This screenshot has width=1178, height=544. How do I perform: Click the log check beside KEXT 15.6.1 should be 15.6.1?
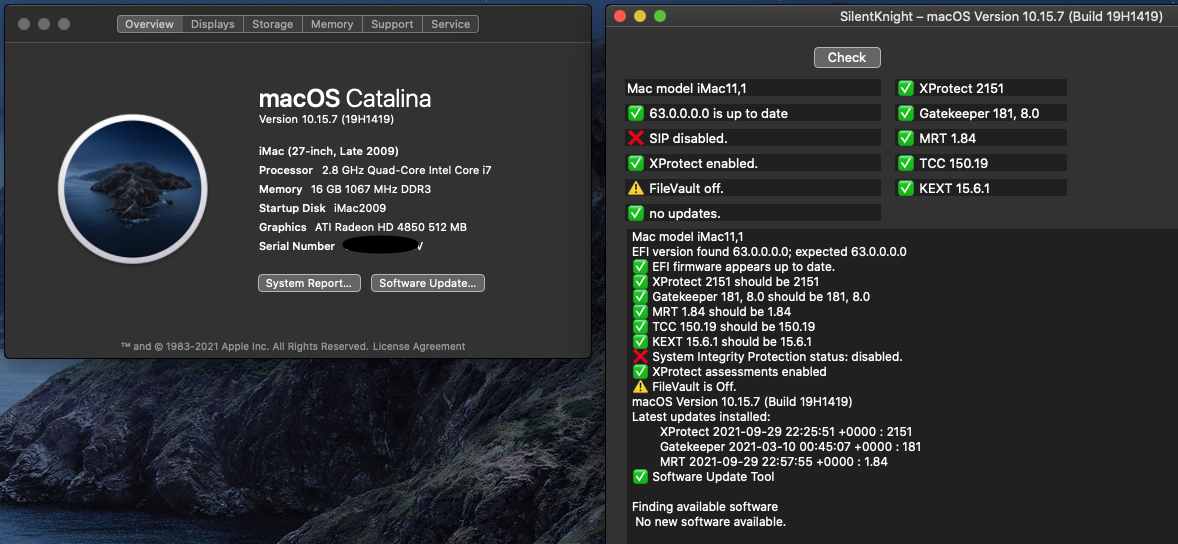(640, 342)
